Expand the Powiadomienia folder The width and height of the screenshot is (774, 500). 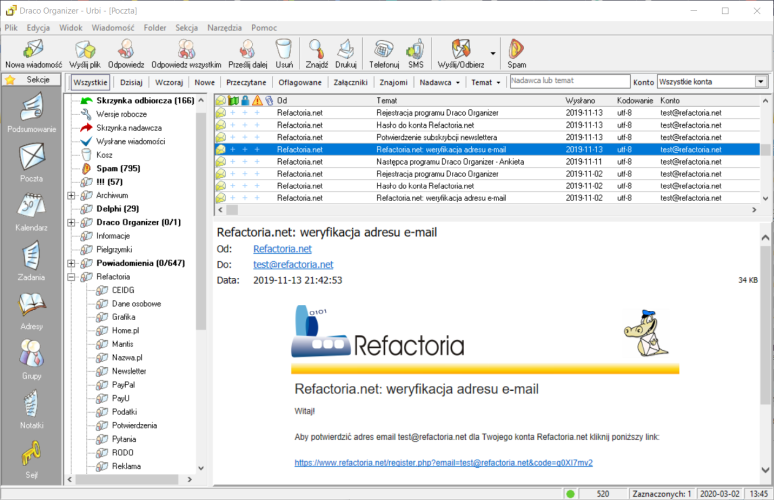click(71, 263)
